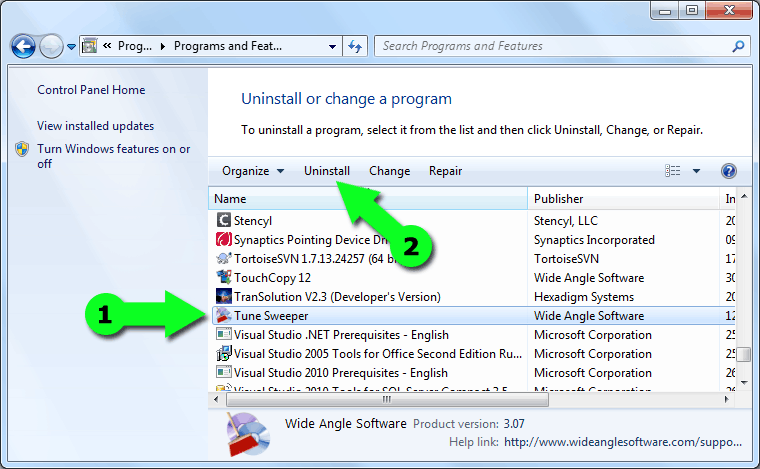Click Synaptics Incorporated publisher cell
Viewport: 760px width, 469px height.
tap(594, 240)
